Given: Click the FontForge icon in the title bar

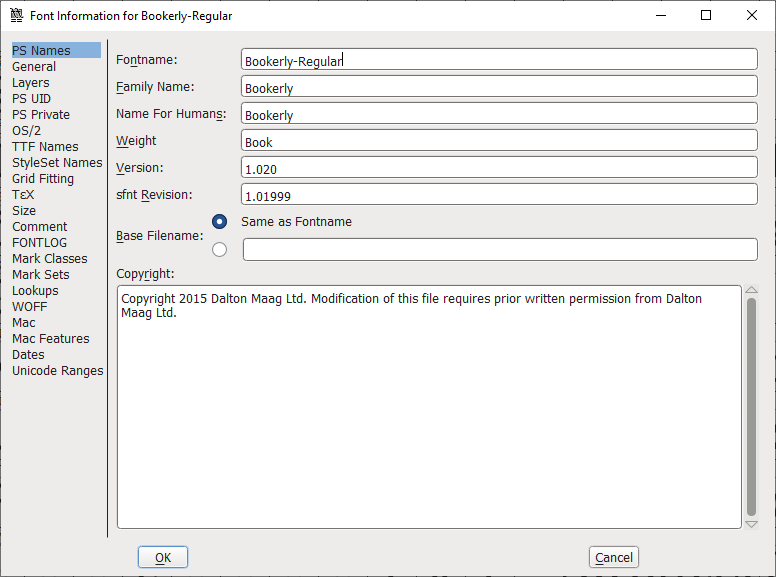Looking at the screenshot, I should click(16, 15).
